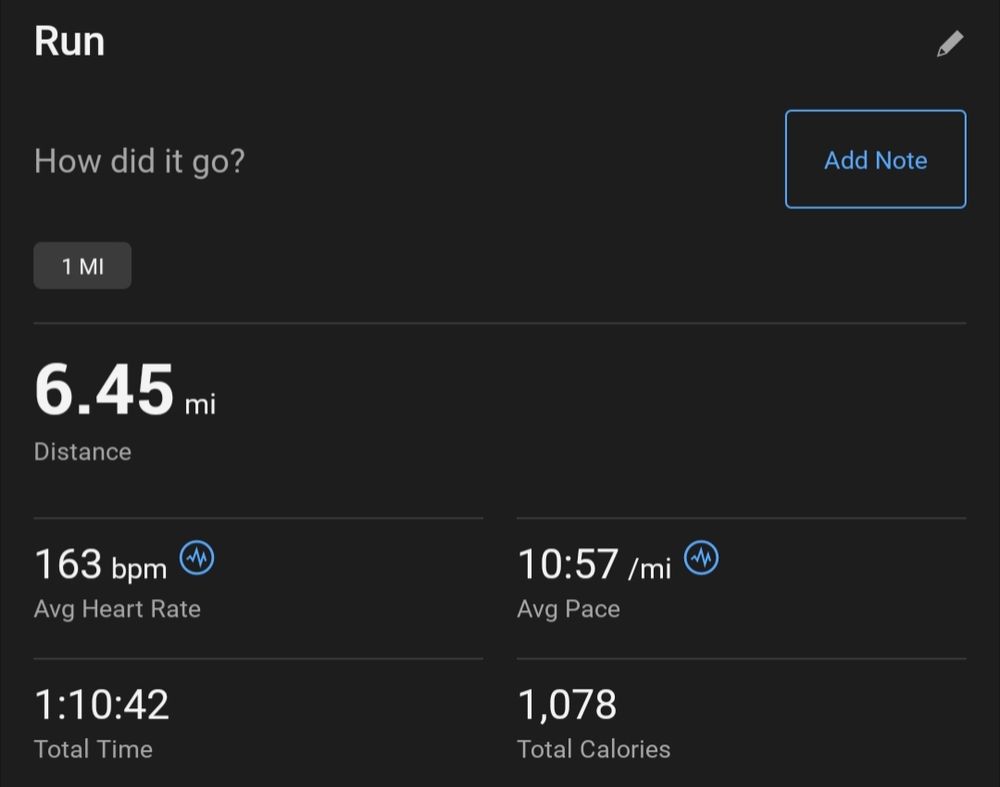Click the Avg Heart Rate stat label

tap(117, 608)
